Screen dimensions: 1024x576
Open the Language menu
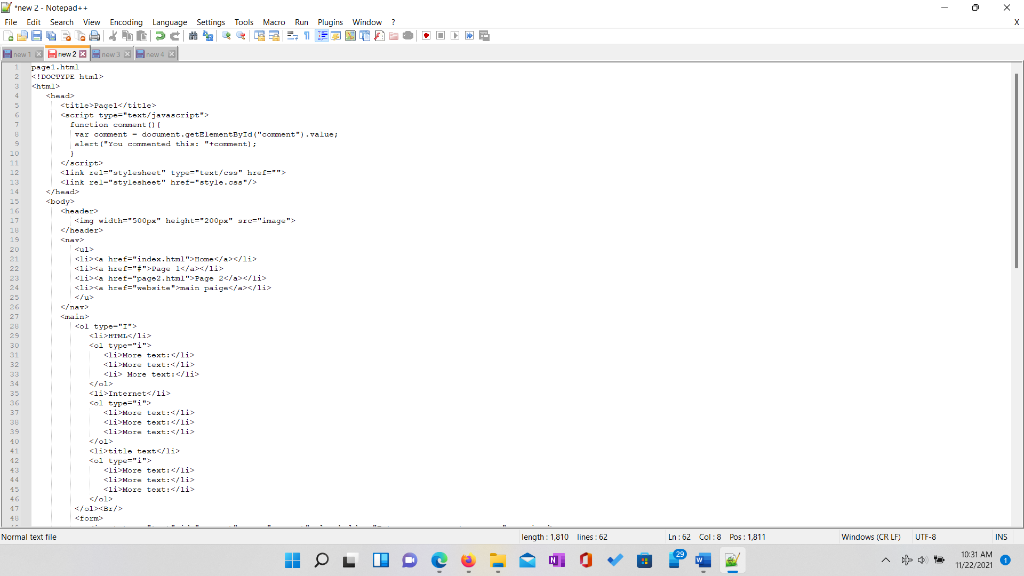[x=170, y=21]
